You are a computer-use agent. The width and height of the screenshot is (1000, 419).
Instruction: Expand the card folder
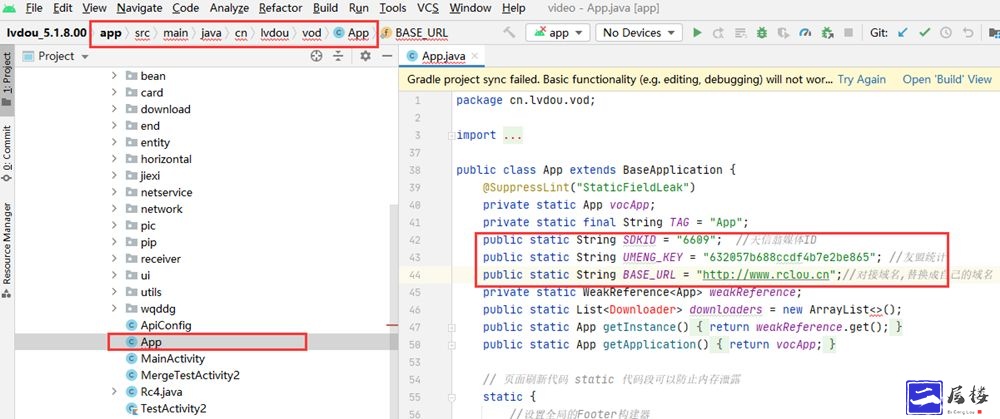(114, 92)
